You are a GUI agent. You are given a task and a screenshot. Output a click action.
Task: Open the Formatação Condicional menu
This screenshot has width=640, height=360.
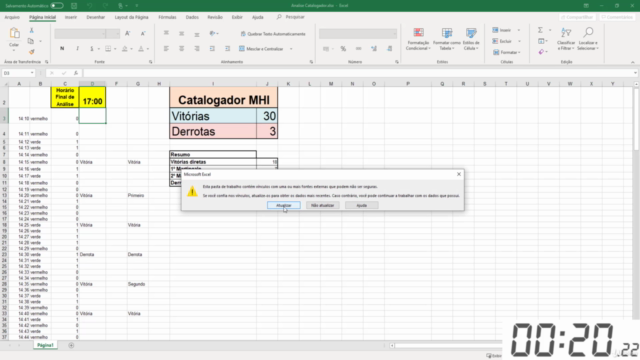point(418,39)
